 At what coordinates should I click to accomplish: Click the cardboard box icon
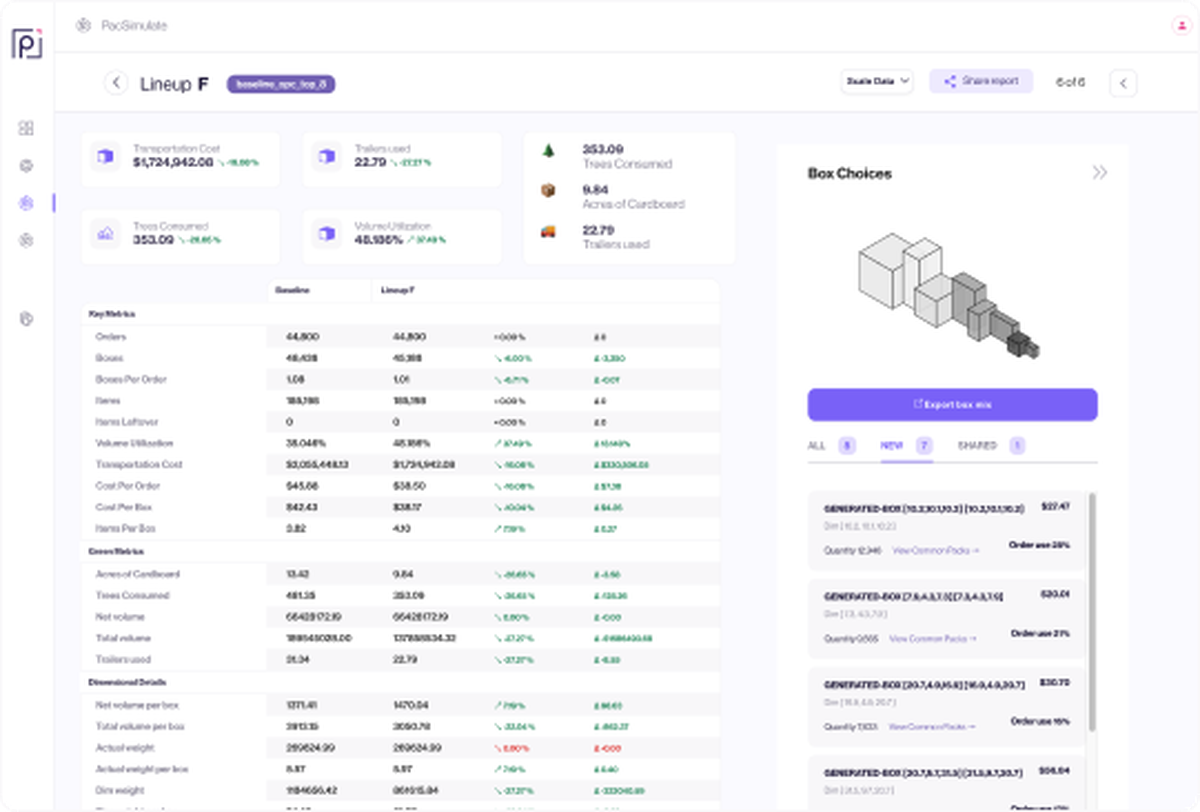click(548, 191)
